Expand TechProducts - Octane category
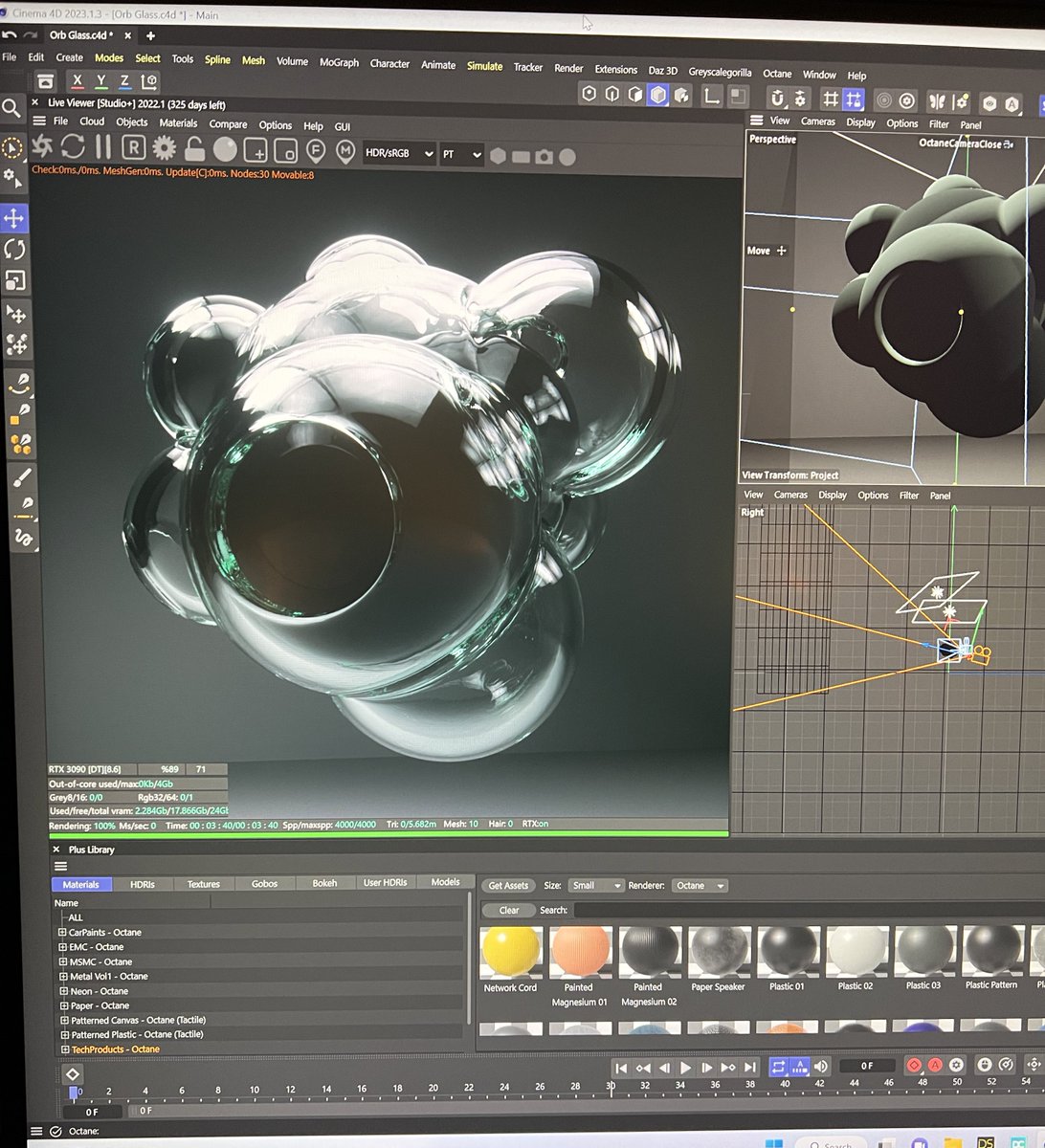Screen dimensions: 1045x1148 click(x=64, y=1049)
